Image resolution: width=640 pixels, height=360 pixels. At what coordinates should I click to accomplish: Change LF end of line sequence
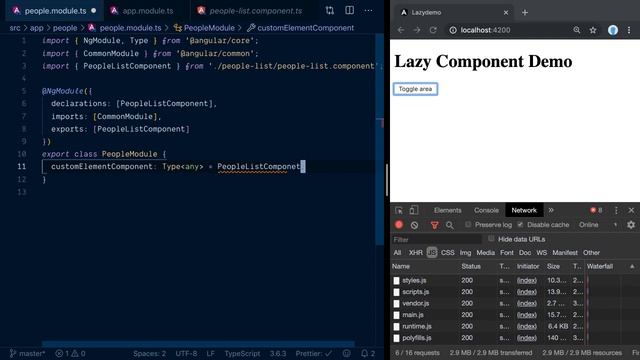point(211,353)
